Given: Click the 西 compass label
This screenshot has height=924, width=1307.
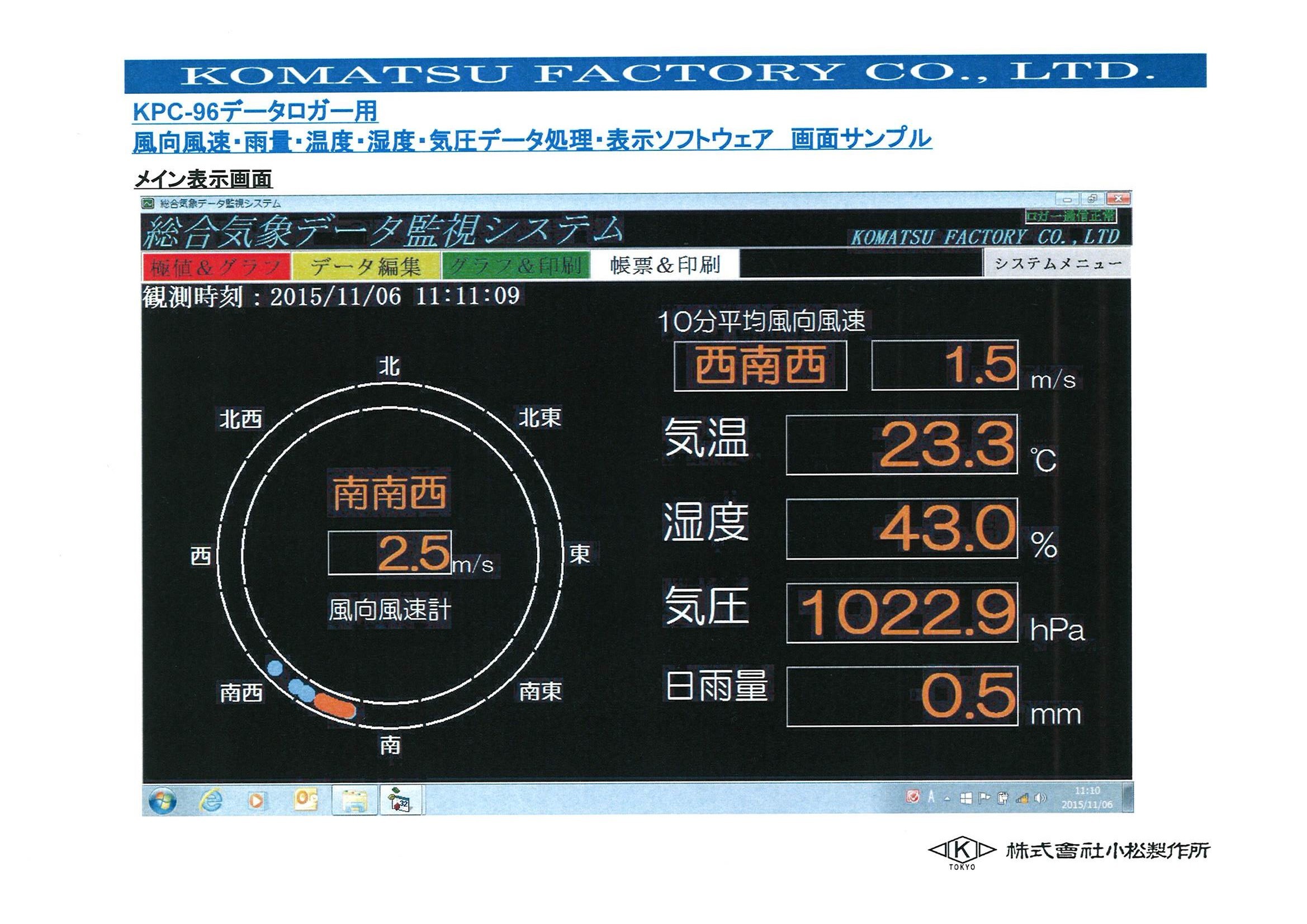Looking at the screenshot, I should tap(200, 556).
